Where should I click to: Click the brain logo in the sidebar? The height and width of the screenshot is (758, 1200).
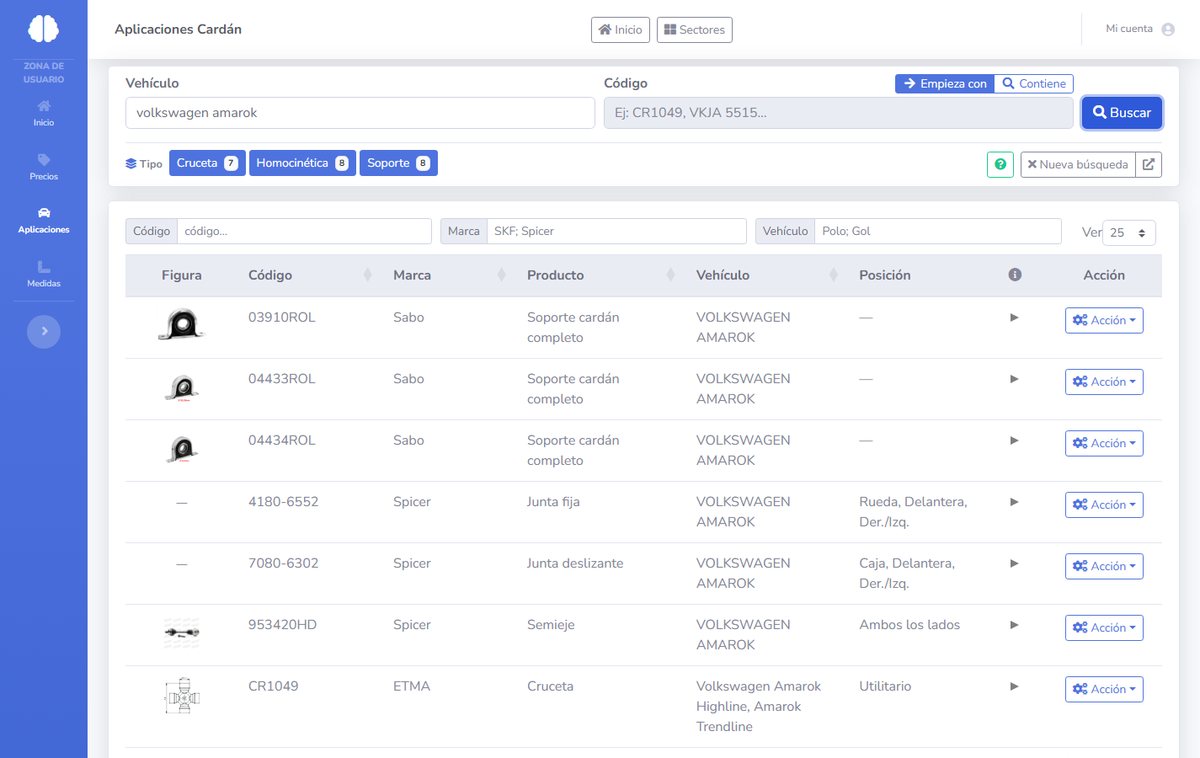43,29
